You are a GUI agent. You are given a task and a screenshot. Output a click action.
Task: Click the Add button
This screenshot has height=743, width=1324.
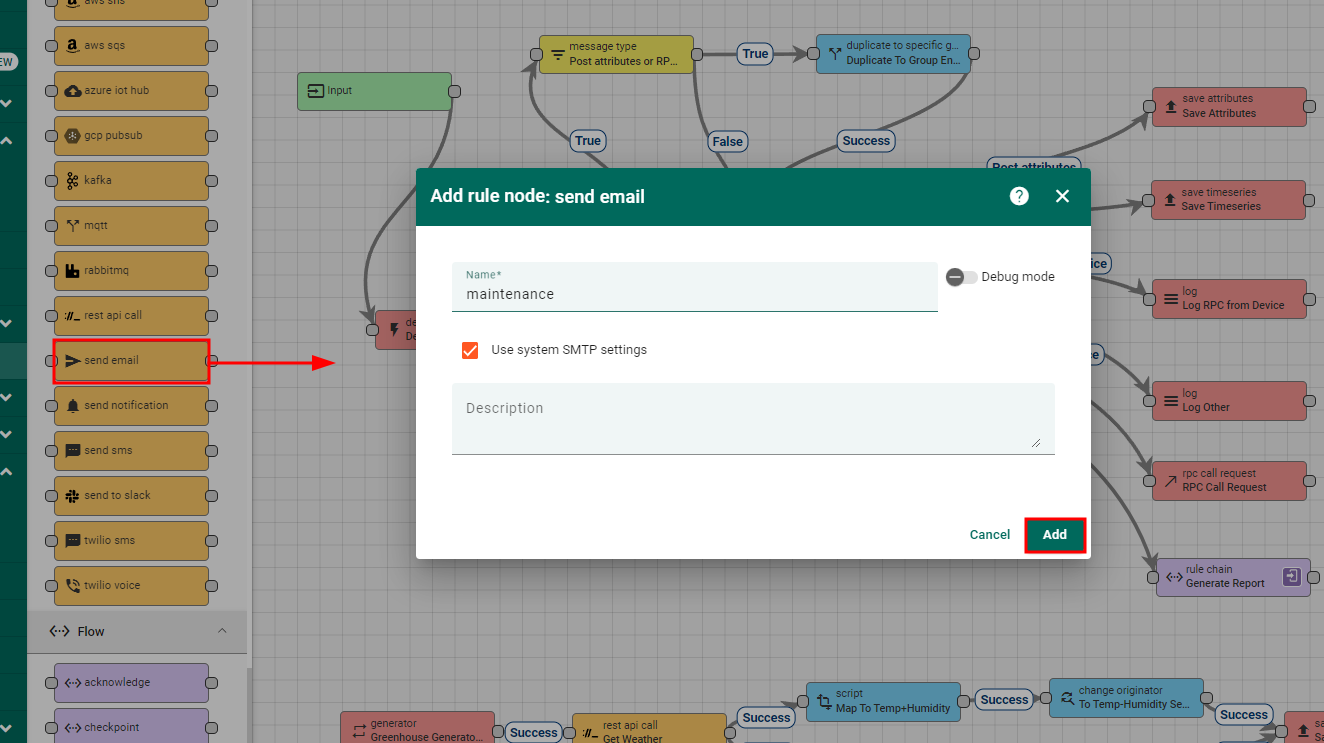click(1055, 535)
